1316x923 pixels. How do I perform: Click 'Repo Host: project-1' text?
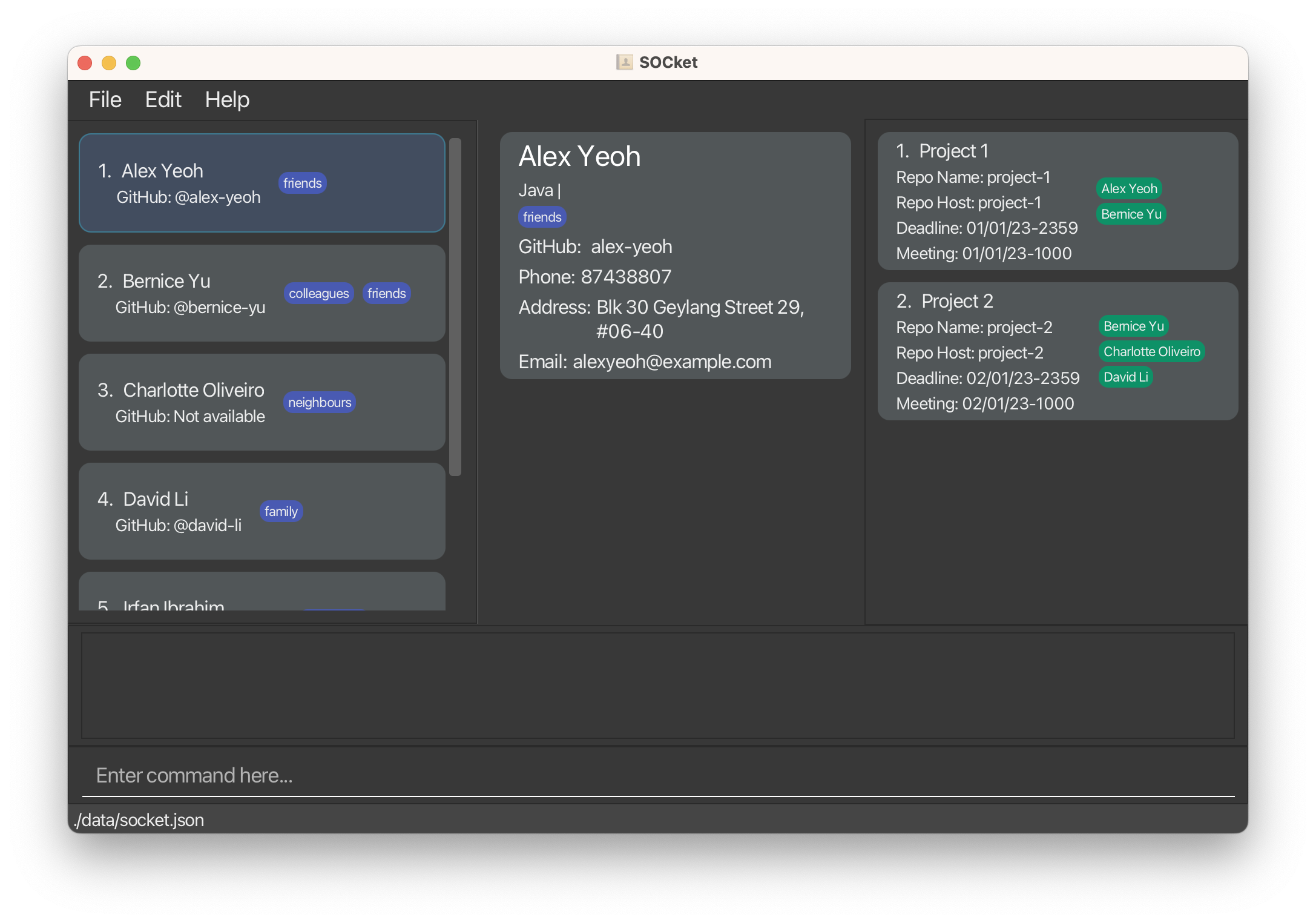coord(969,202)
